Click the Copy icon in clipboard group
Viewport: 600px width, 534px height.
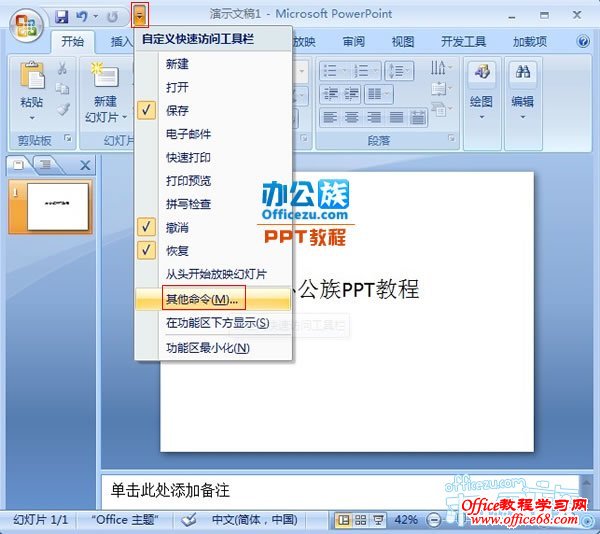click(62, 88)
